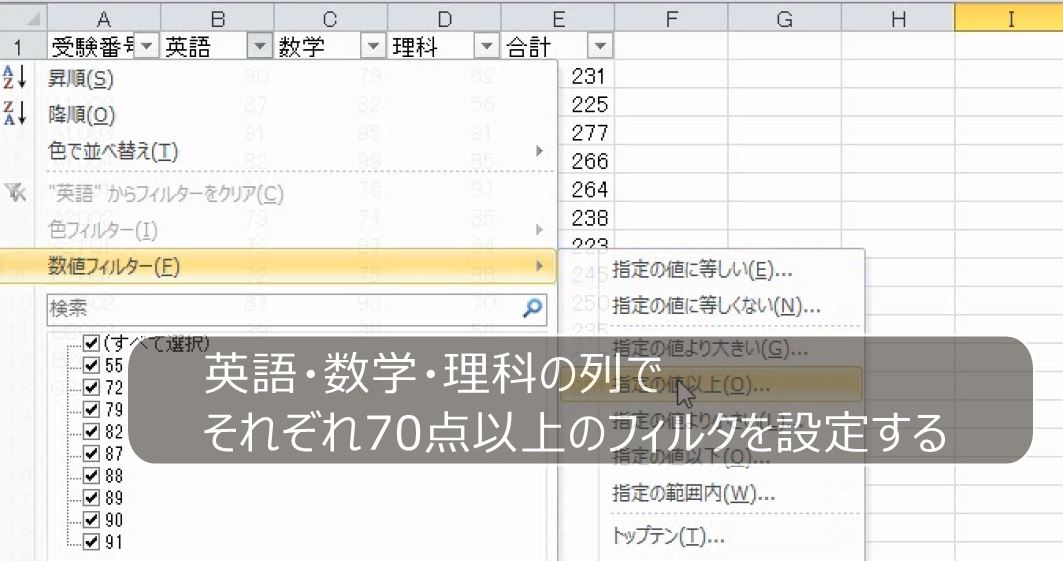The image size is (1063, 561).
Task: Choose 指定の範囲内(W)... filter
Action: tap(694, 493)
